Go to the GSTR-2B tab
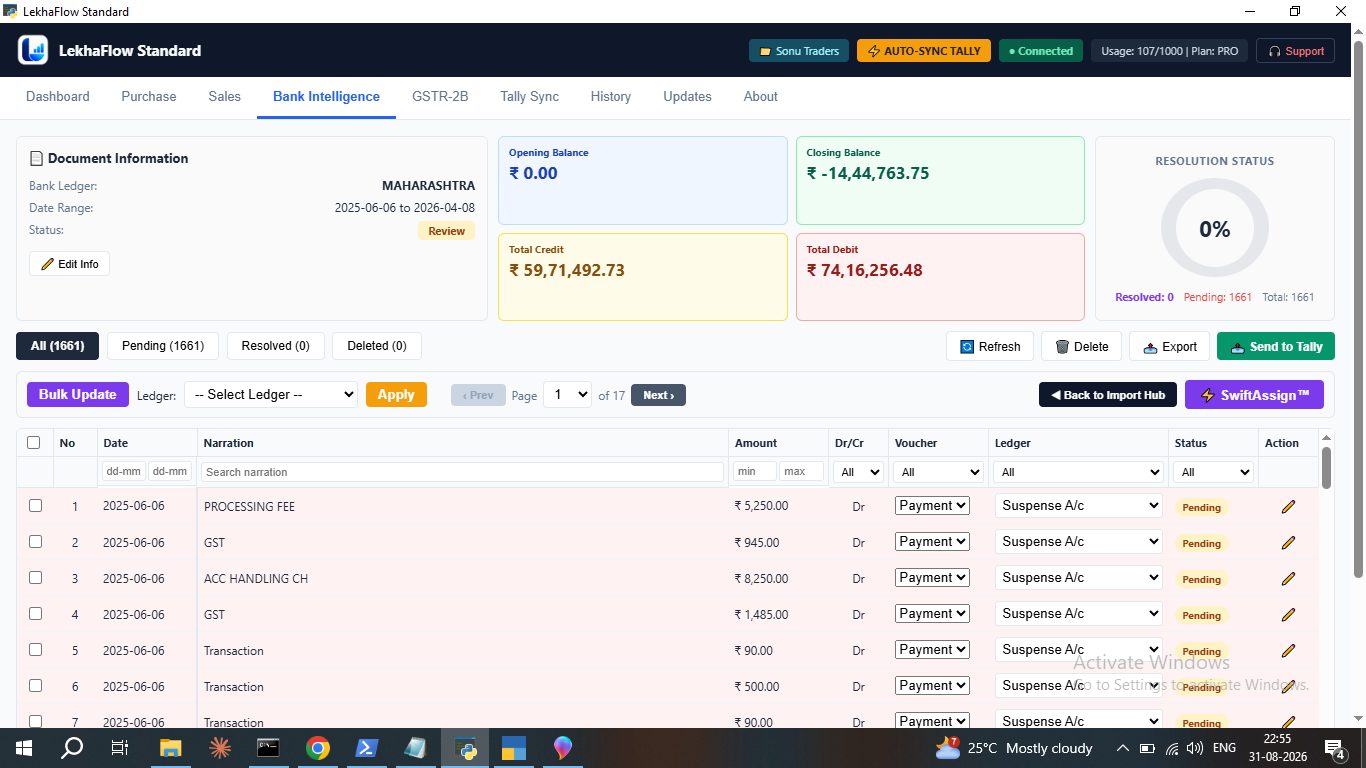The height and width of the screenshot is (768, 1366). point(440,97)
